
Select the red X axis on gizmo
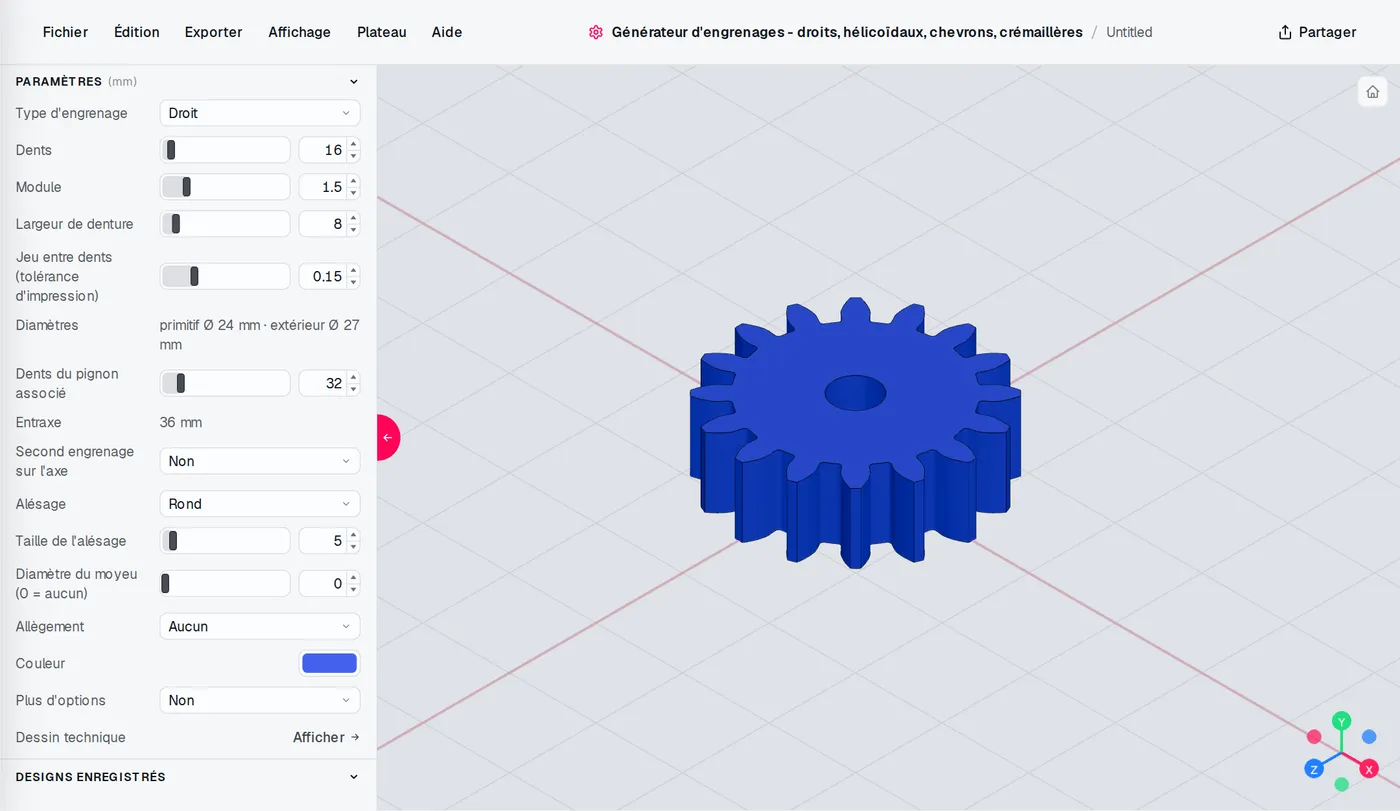pyautogui.click(x=1369, y=769)
